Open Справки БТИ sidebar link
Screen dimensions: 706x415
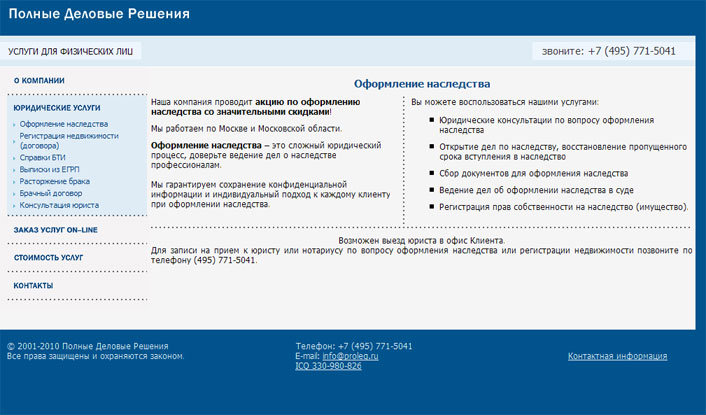click(42, 158)
